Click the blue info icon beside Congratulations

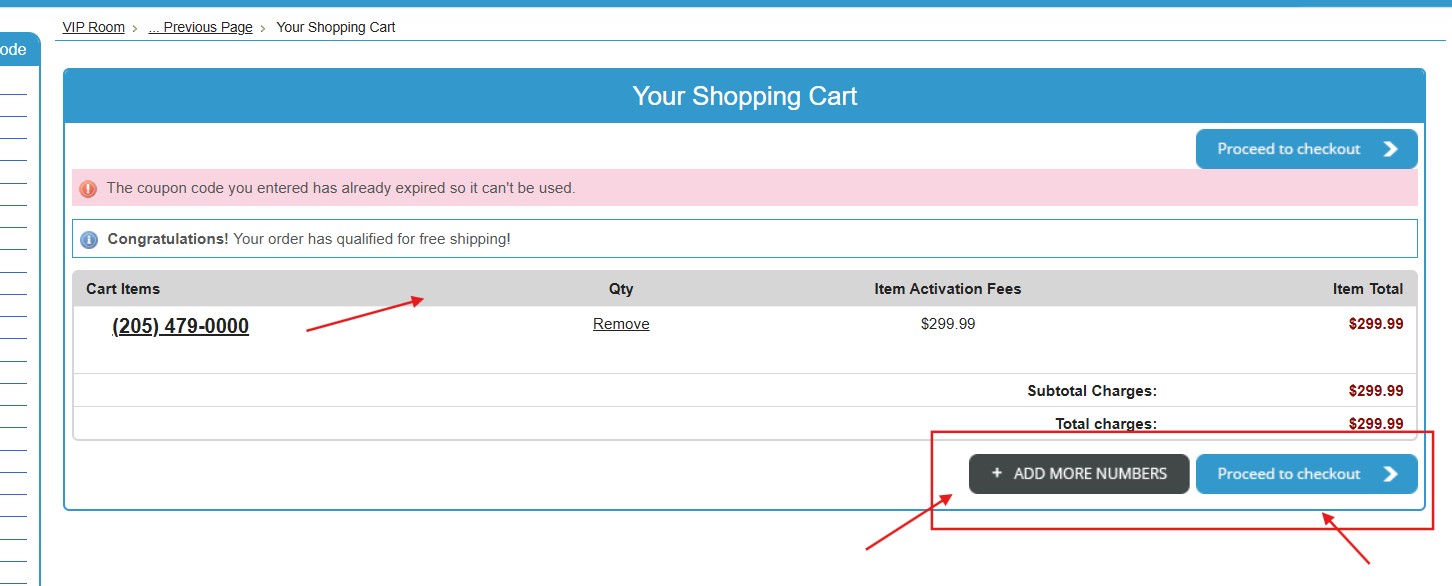[x=89, y=240]
